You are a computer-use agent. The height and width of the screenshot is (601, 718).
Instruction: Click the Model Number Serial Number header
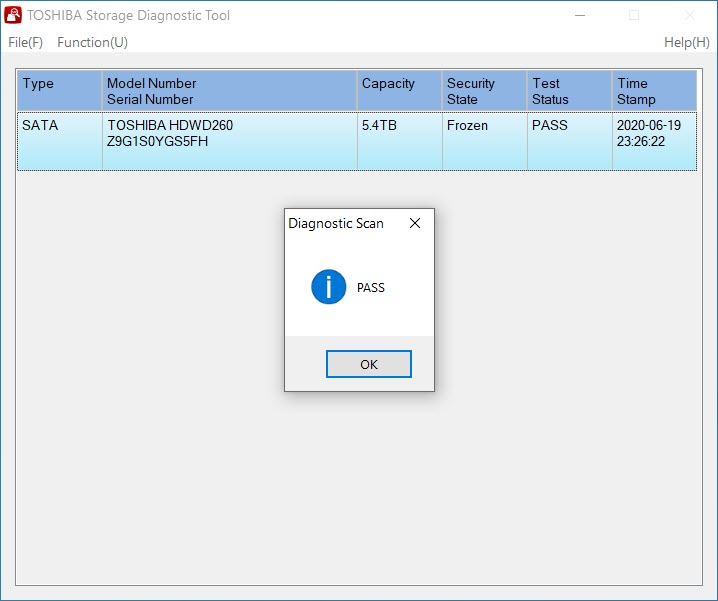pyautogui.click(x=229, y=91)
